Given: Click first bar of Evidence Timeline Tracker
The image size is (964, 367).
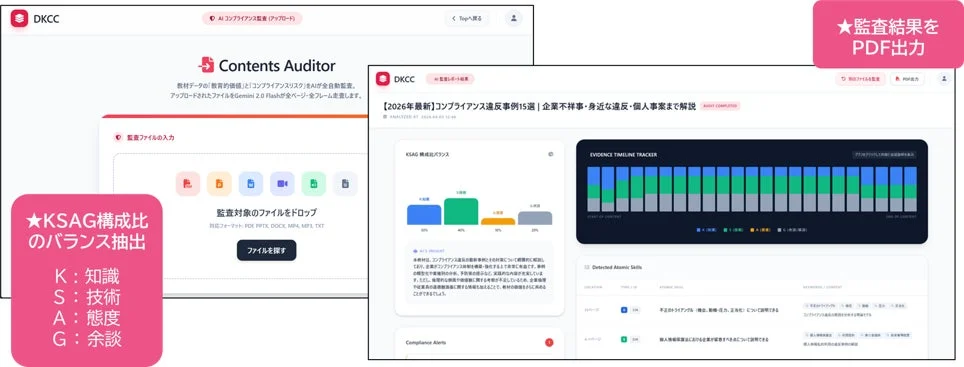Looking at the screenshot, I should point(593,189).
